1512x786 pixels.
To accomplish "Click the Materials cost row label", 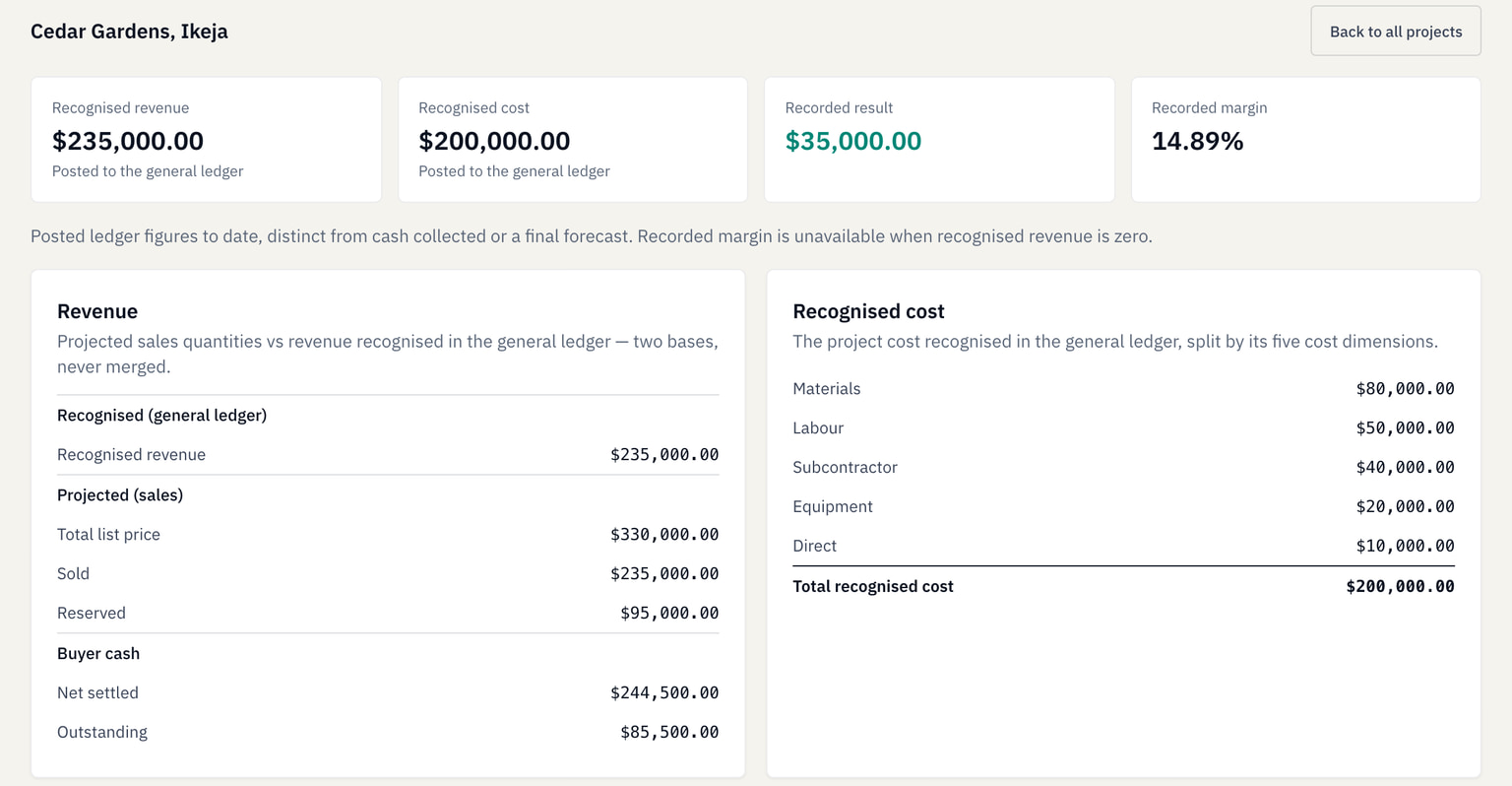I will [x=827, y=388].
